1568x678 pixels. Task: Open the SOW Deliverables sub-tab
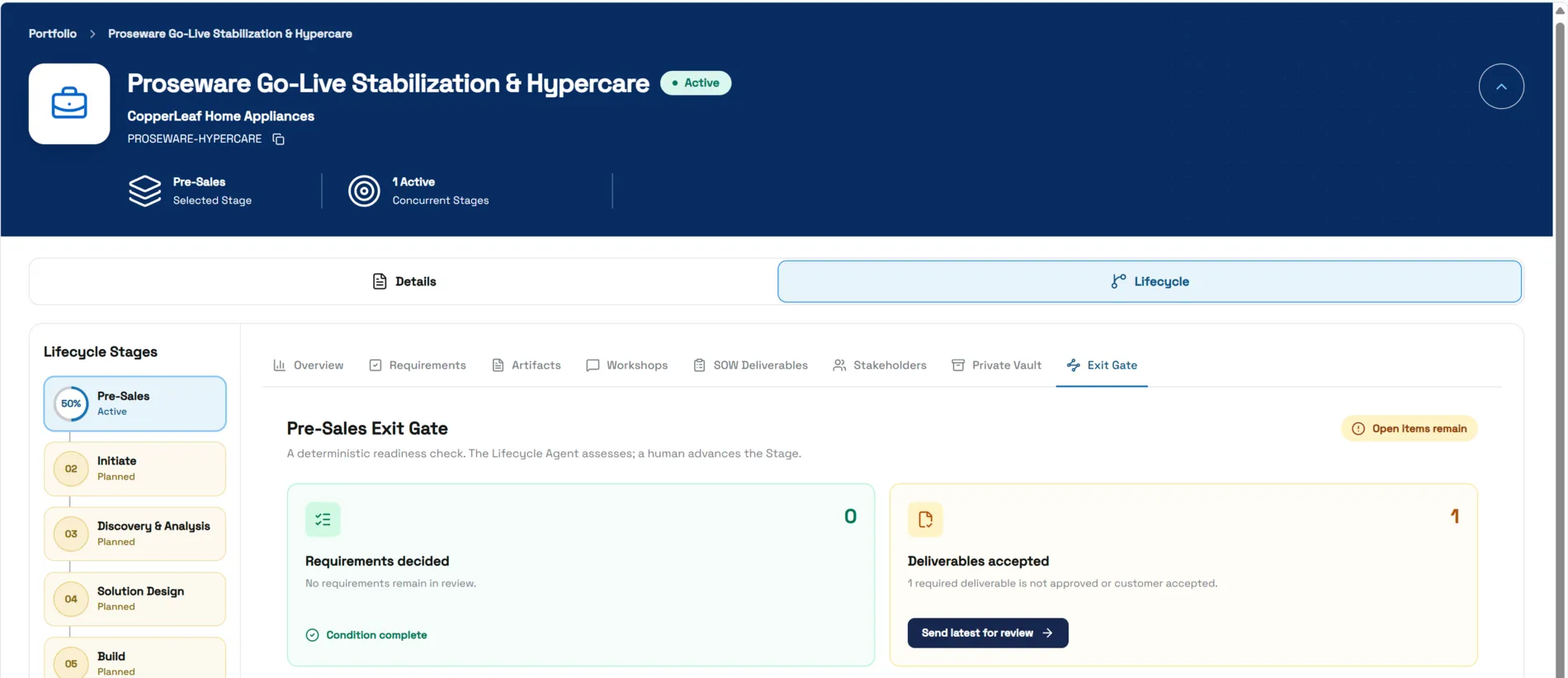[751, 365]
